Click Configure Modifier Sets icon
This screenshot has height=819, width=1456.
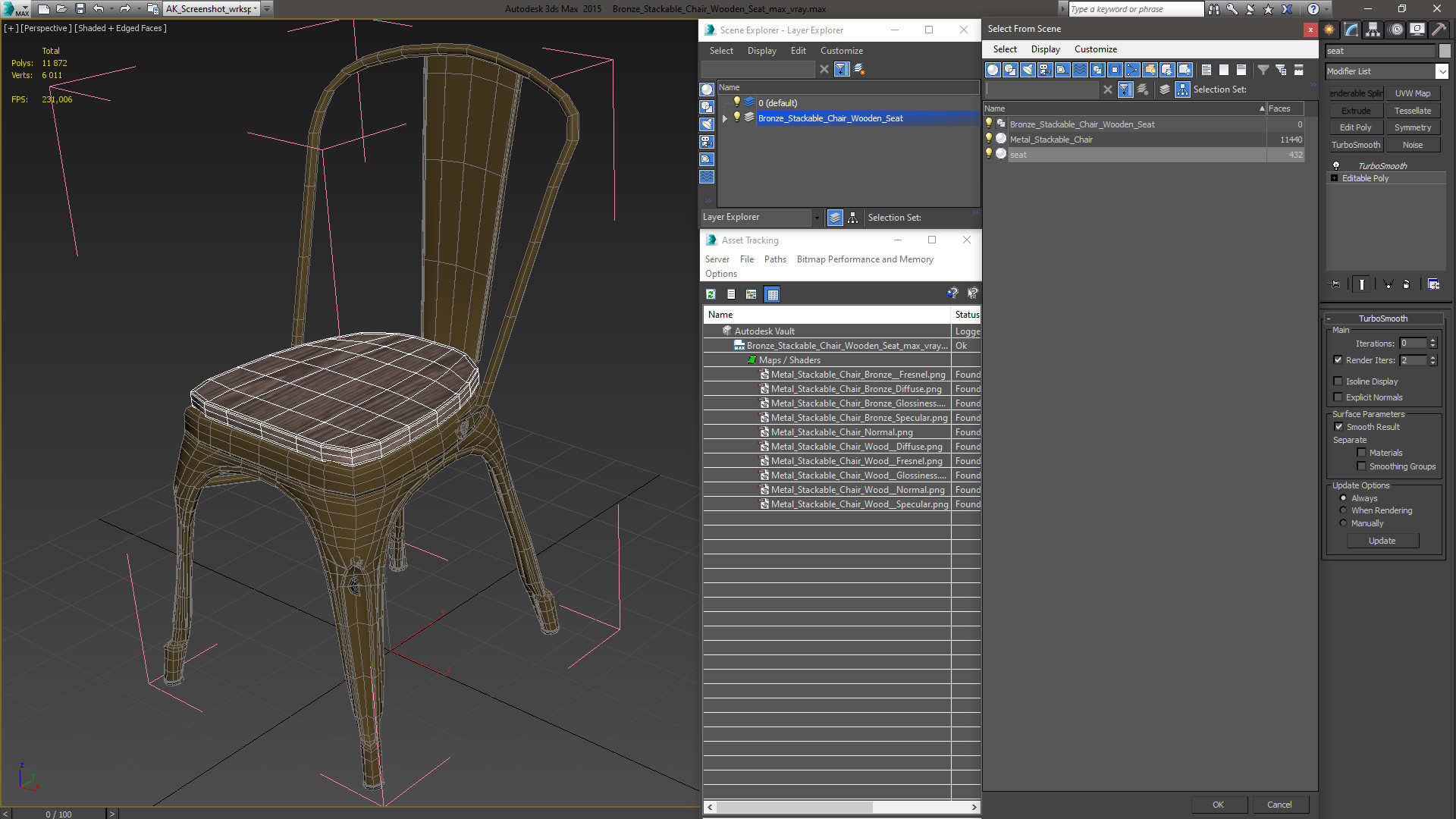click(1433, 284)
